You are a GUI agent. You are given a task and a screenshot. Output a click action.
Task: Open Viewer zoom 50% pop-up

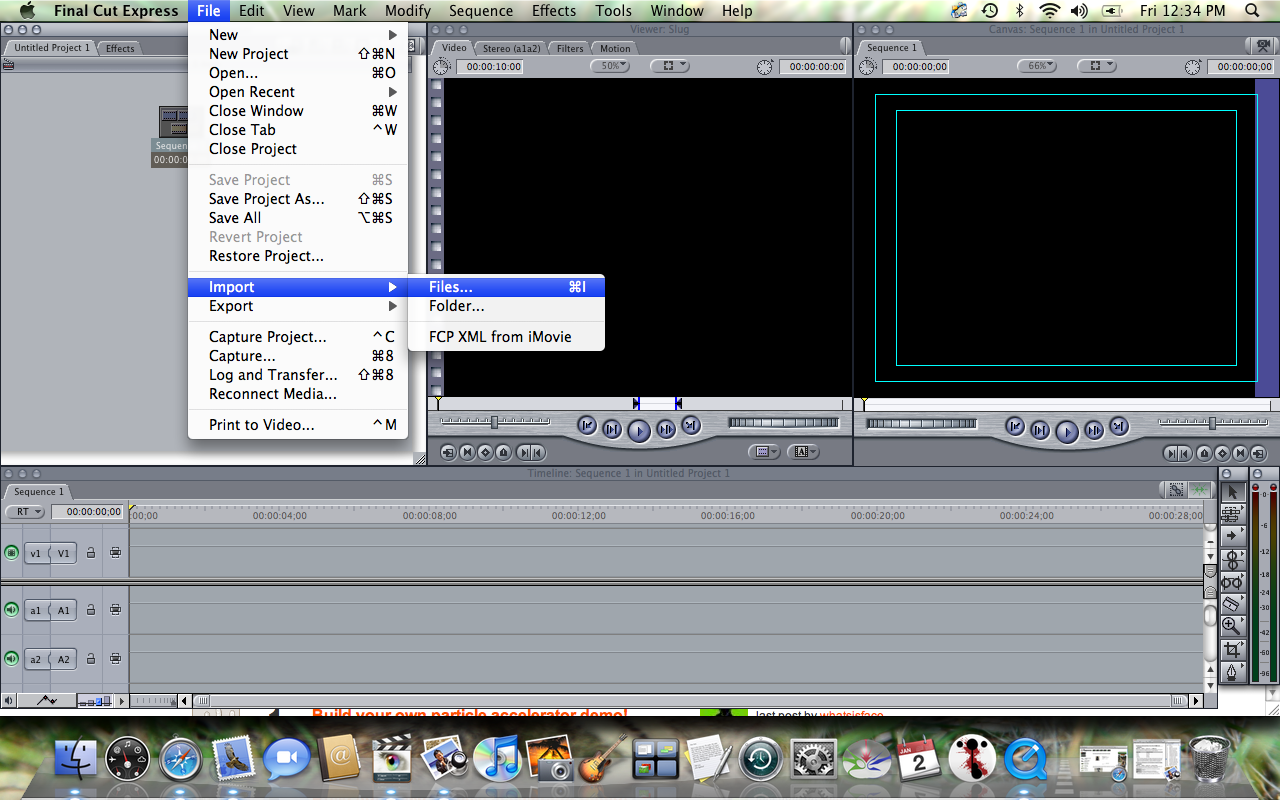[610, 66]
